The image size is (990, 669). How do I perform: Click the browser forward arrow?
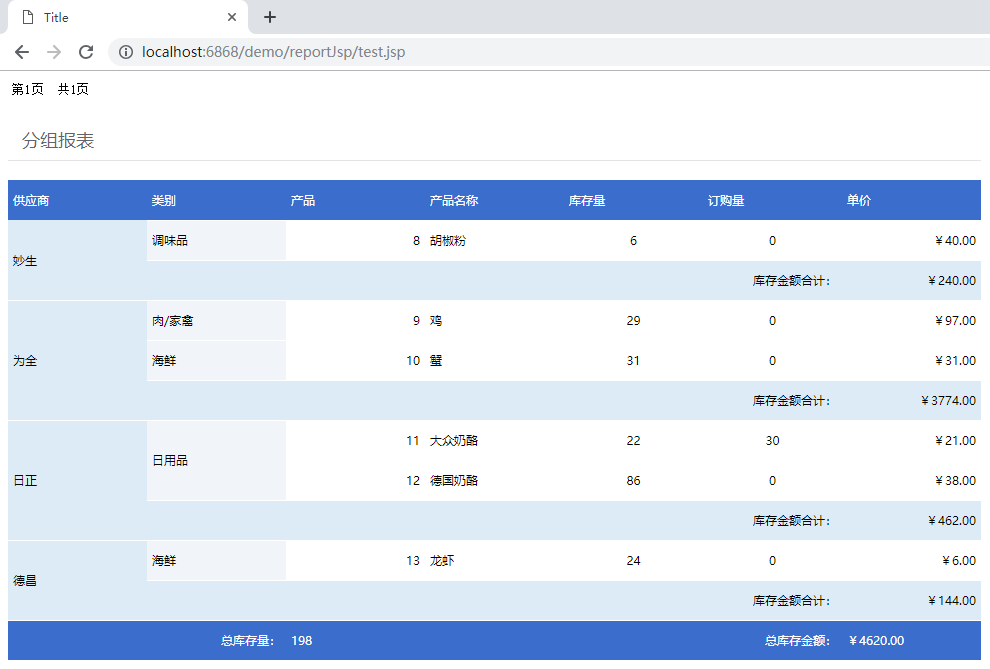pyautogui.click(x=54, y=52)
